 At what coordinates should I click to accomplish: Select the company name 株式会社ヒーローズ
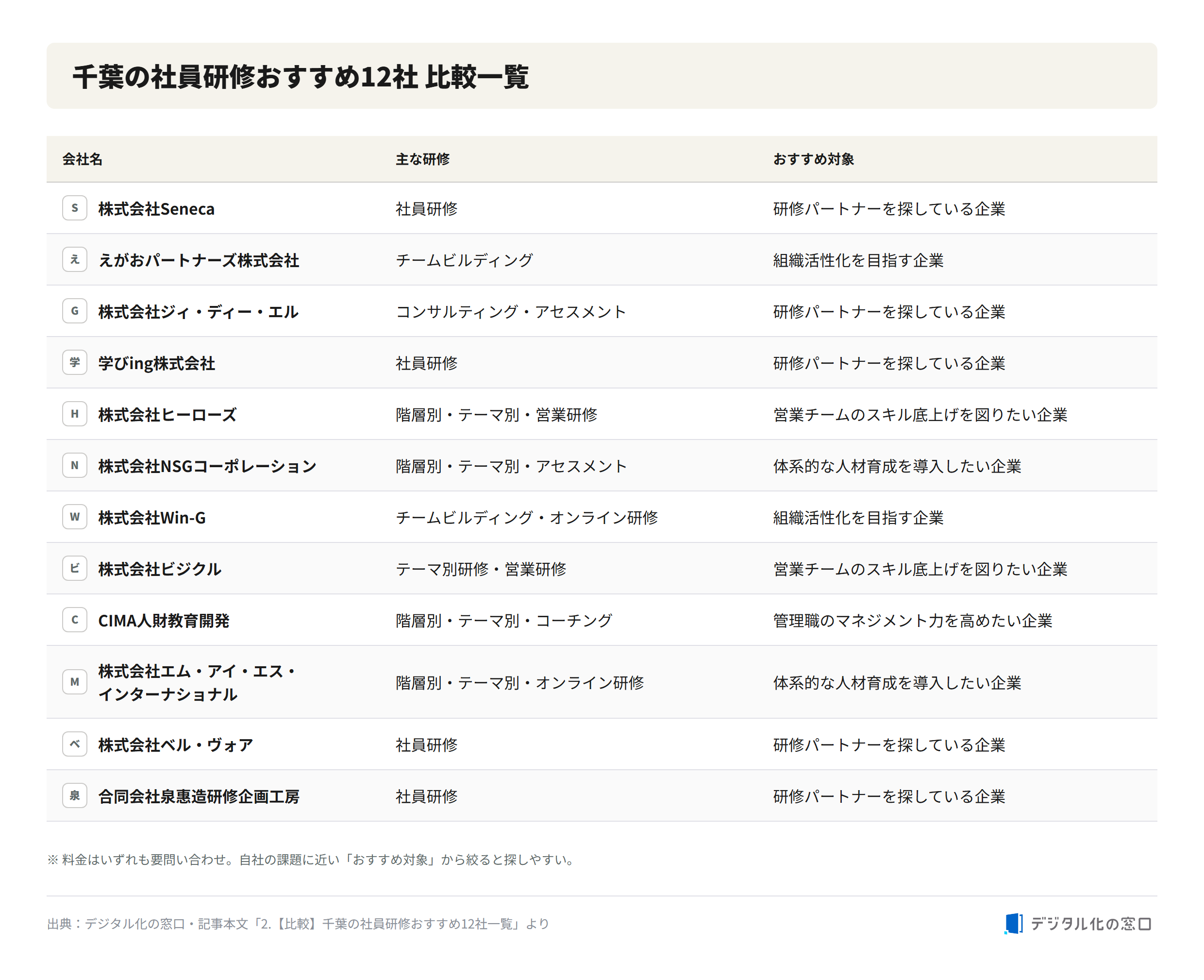coord(167,415)
